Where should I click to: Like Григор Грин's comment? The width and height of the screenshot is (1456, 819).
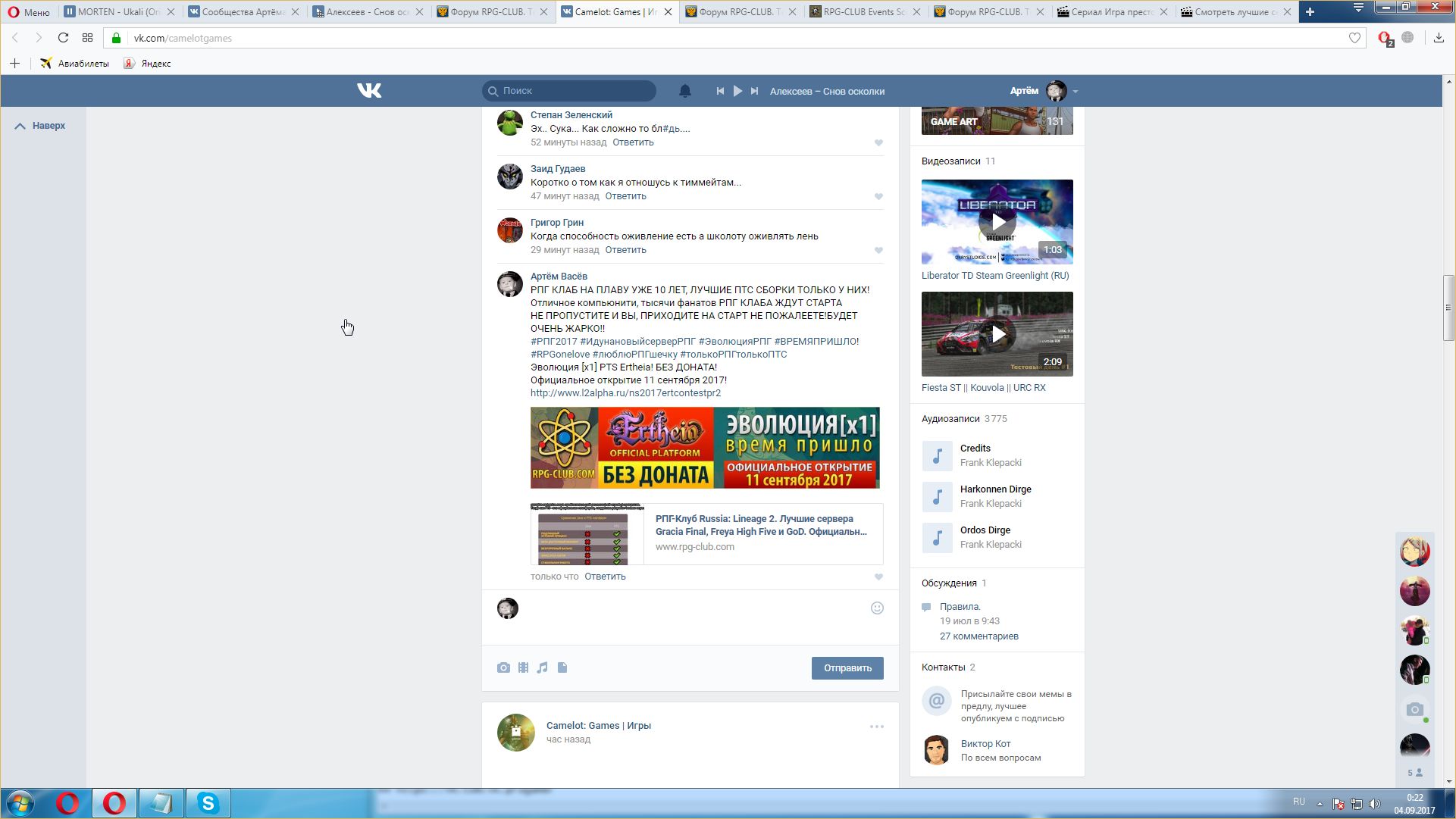click(x=878, y=251)
